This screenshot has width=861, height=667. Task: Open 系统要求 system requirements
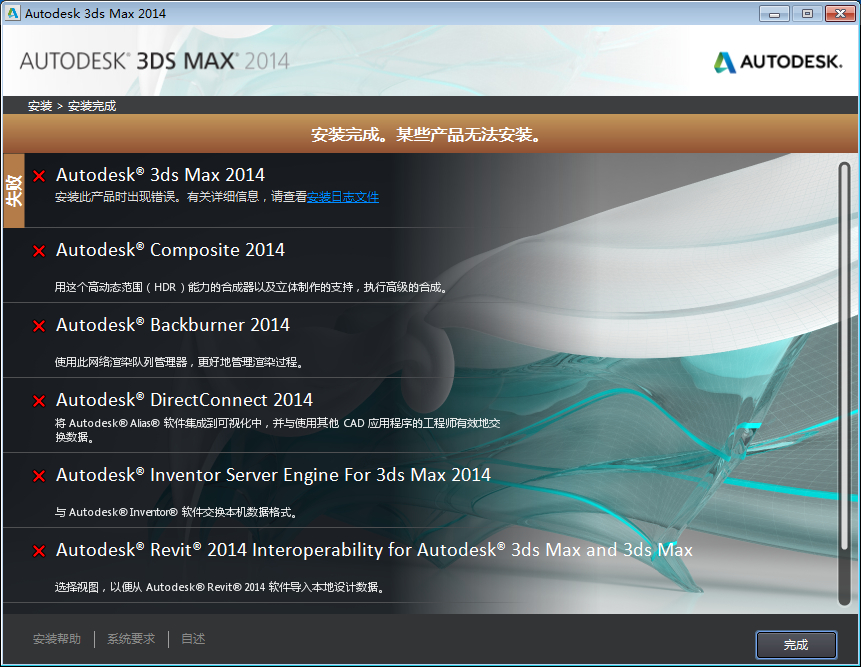click(131, 638)
